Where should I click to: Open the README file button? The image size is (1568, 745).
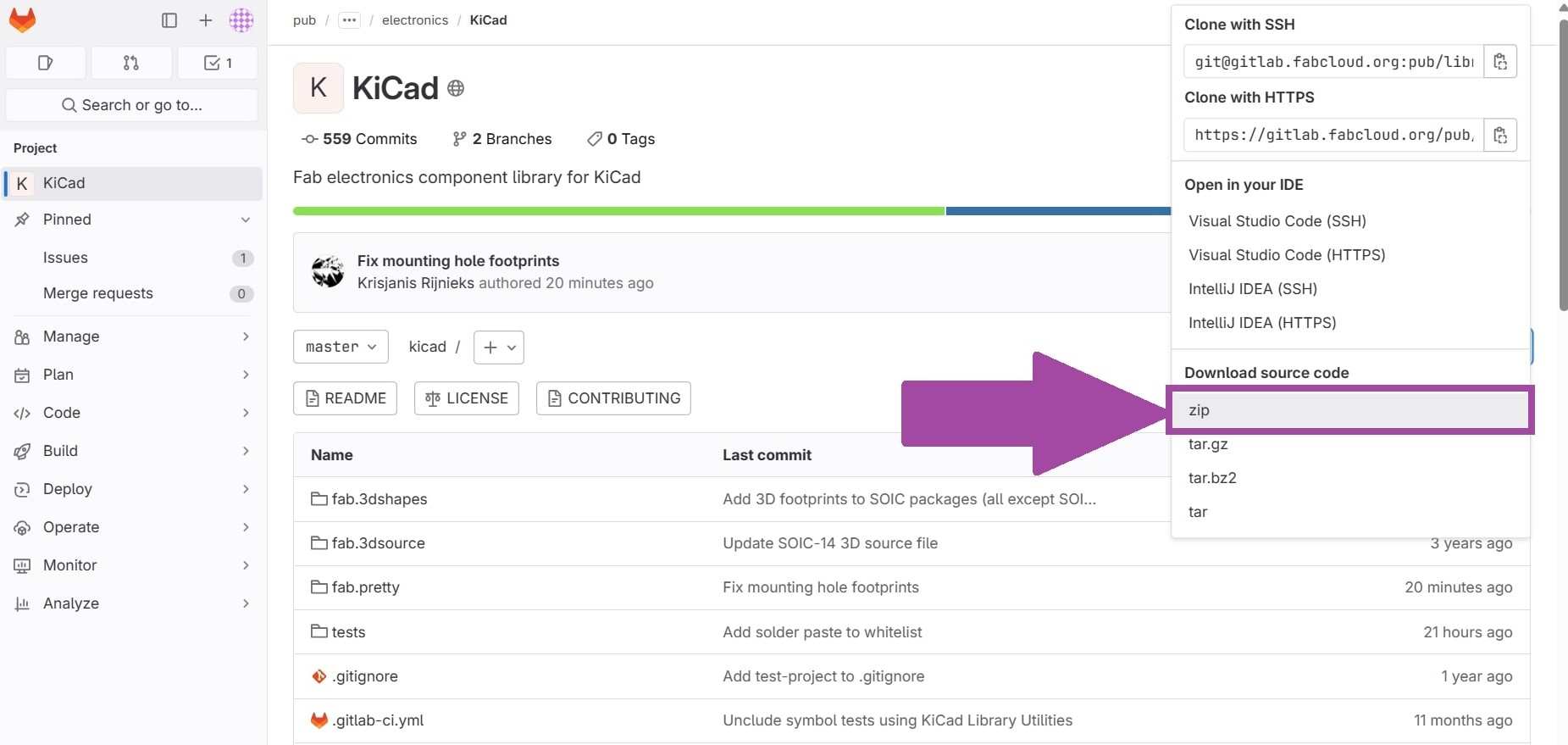tap(345, 398)
